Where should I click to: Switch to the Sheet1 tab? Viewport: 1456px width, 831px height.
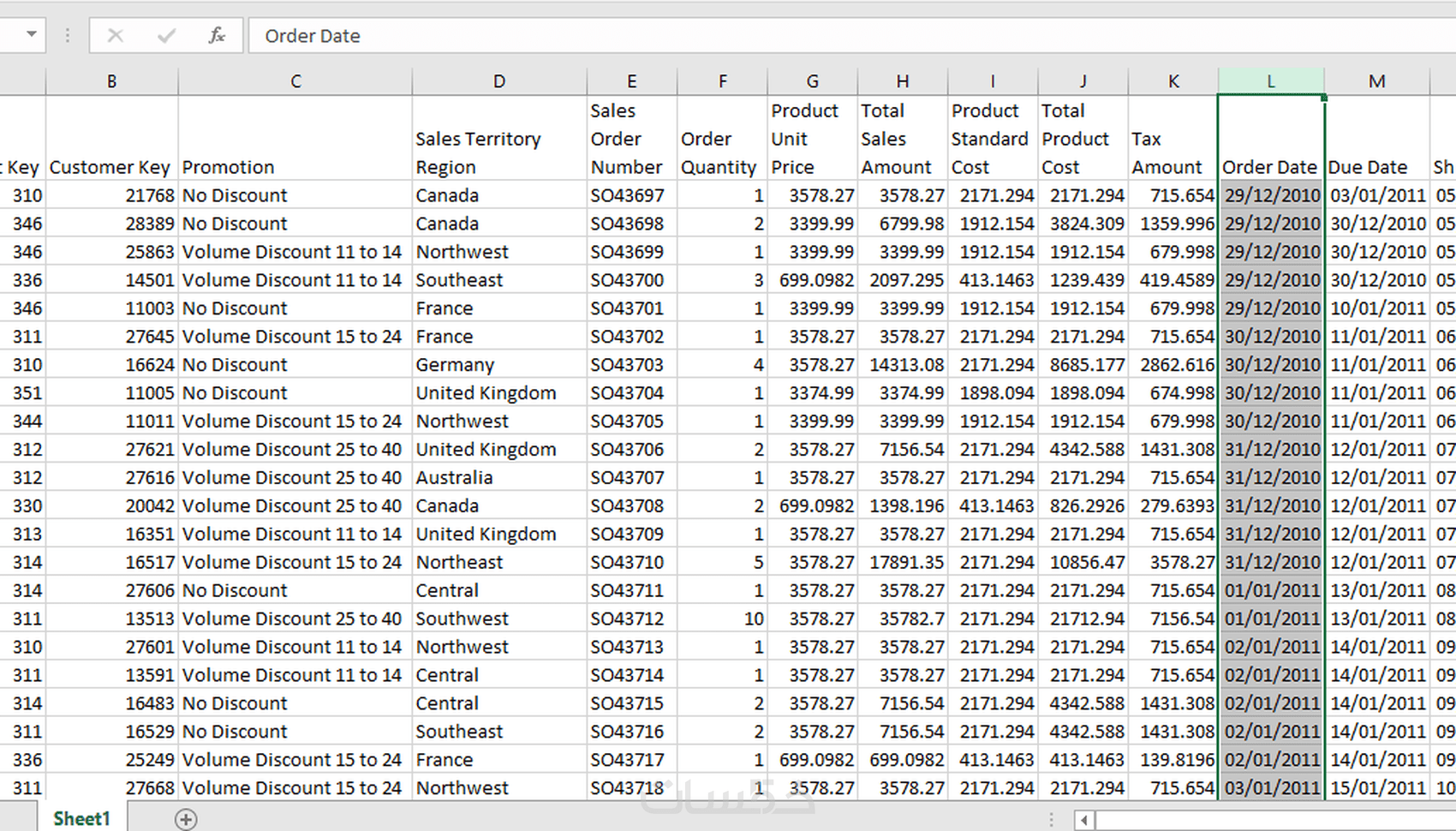[x=81, y=819]
